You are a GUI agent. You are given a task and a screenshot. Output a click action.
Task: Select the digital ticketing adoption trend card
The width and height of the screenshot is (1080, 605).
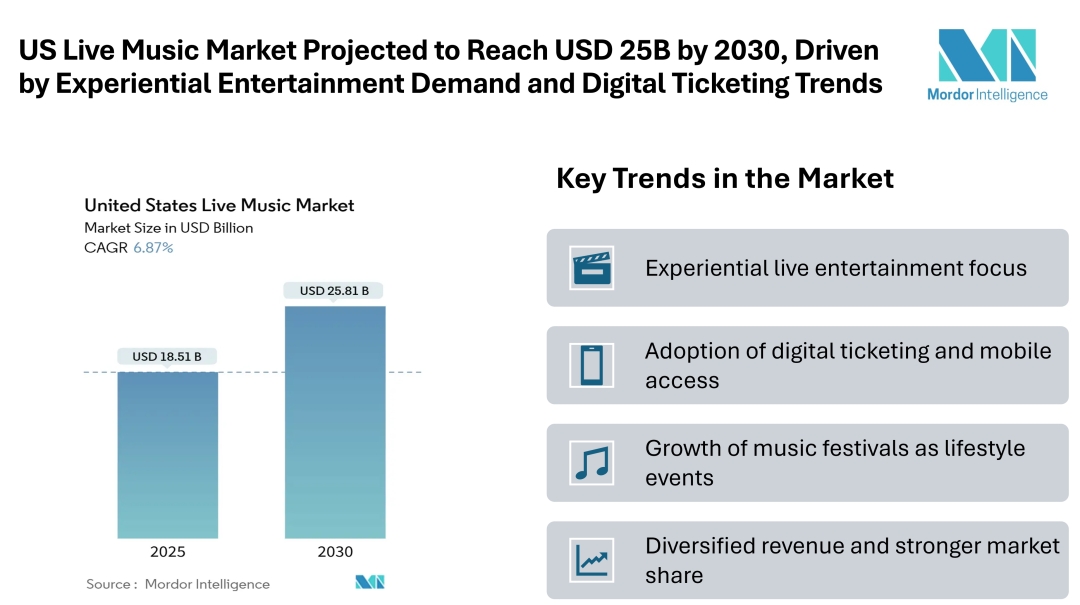click(x=806, y=364)
